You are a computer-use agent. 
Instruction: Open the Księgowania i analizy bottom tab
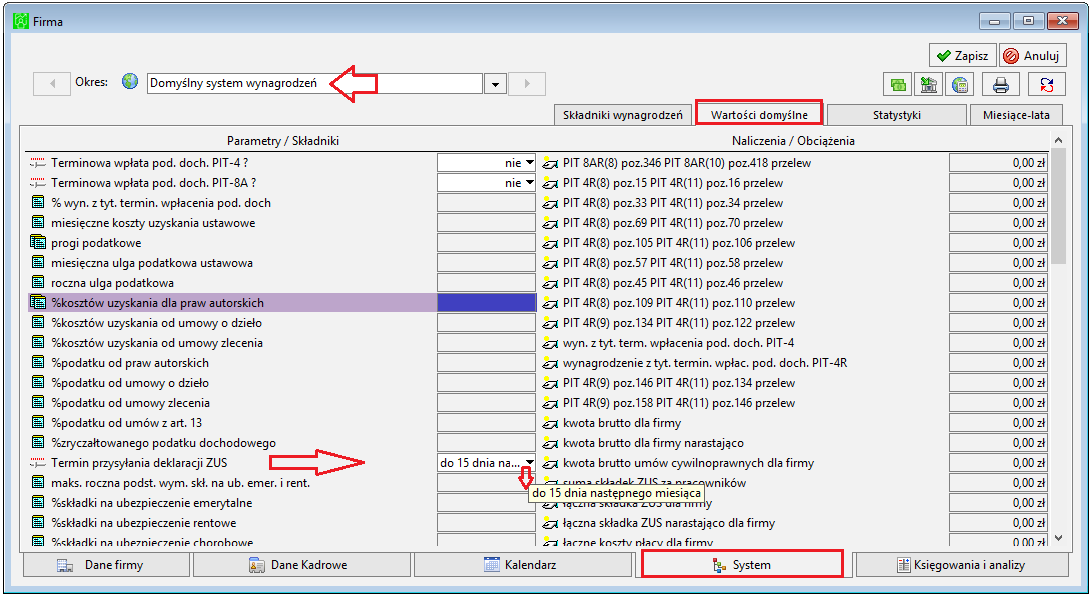tap(961, 565)
